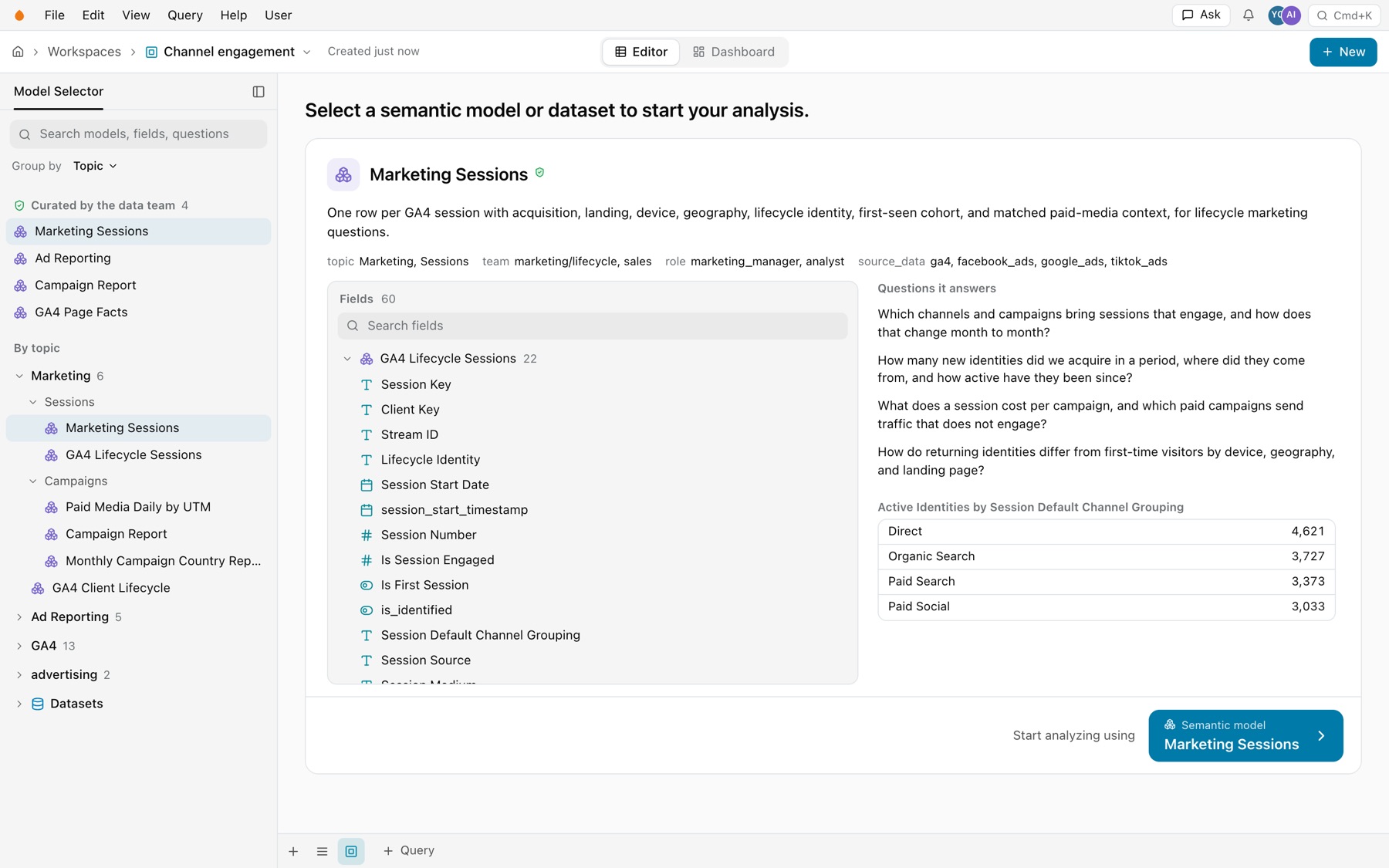Open the Group by Topic dropdown

pos(95,166)
